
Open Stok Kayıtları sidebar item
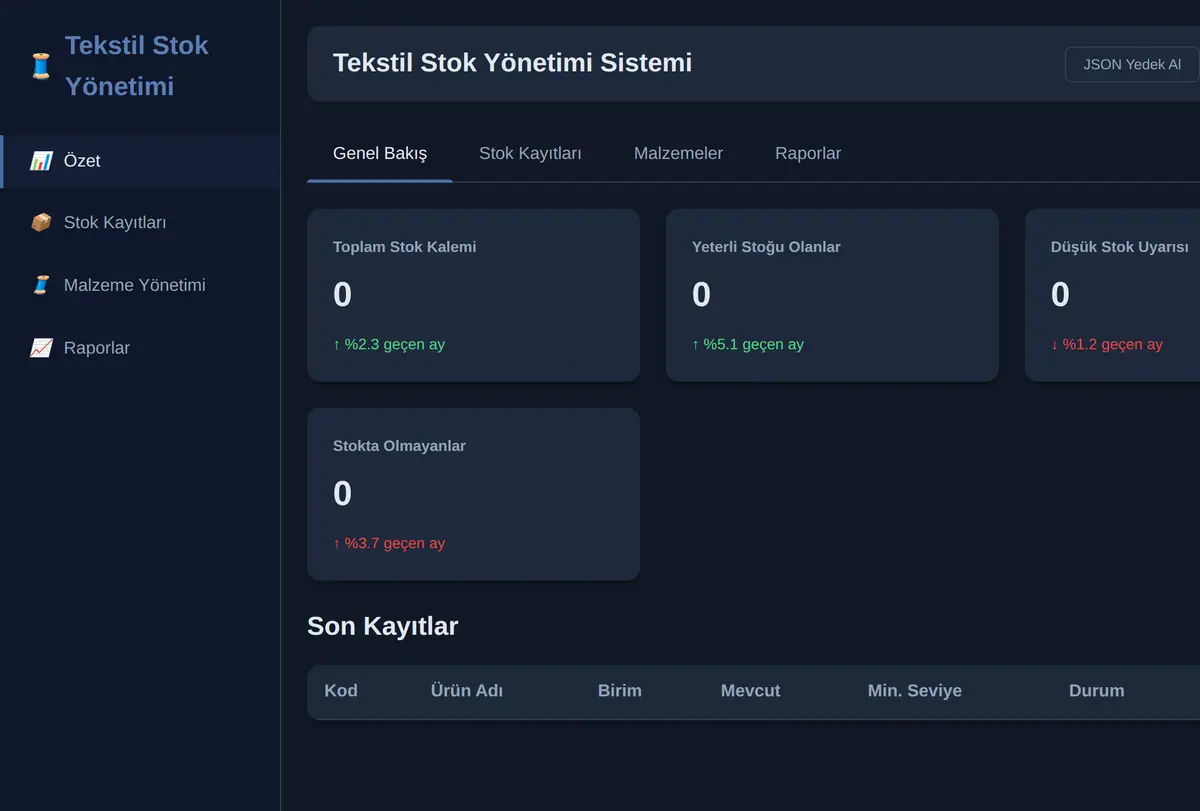[140, 223]
